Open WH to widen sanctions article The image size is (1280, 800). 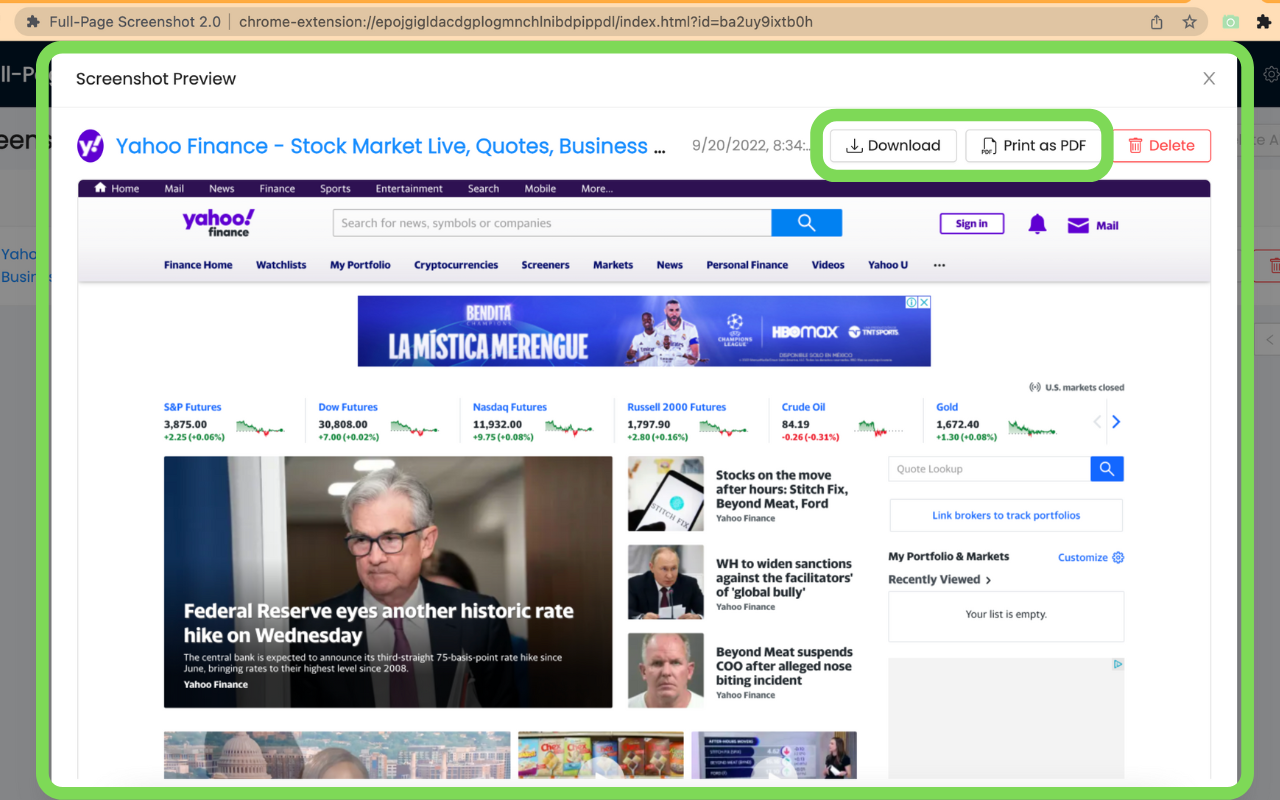(x=784, y=578)
